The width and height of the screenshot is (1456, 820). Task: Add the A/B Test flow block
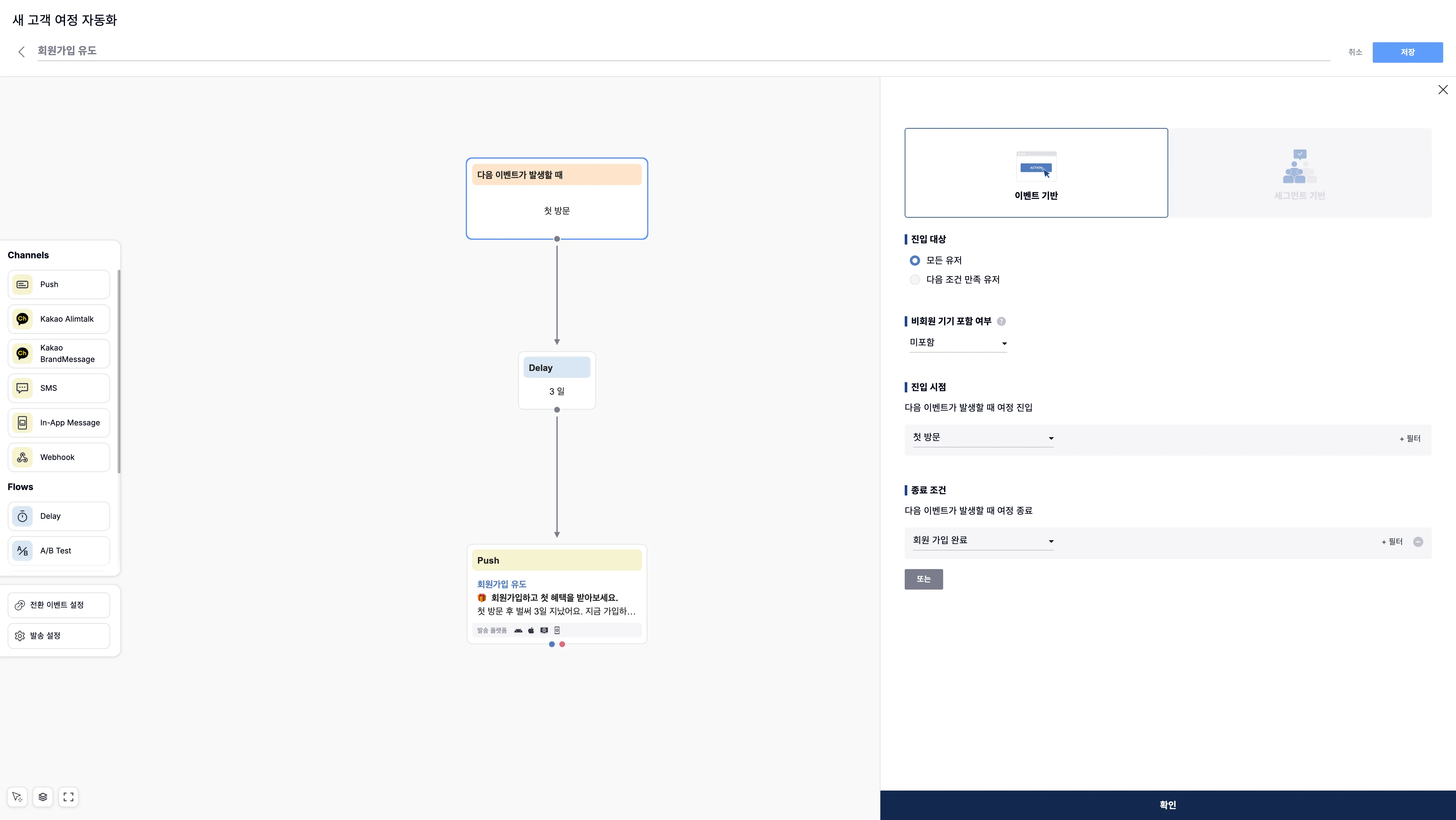59,551
